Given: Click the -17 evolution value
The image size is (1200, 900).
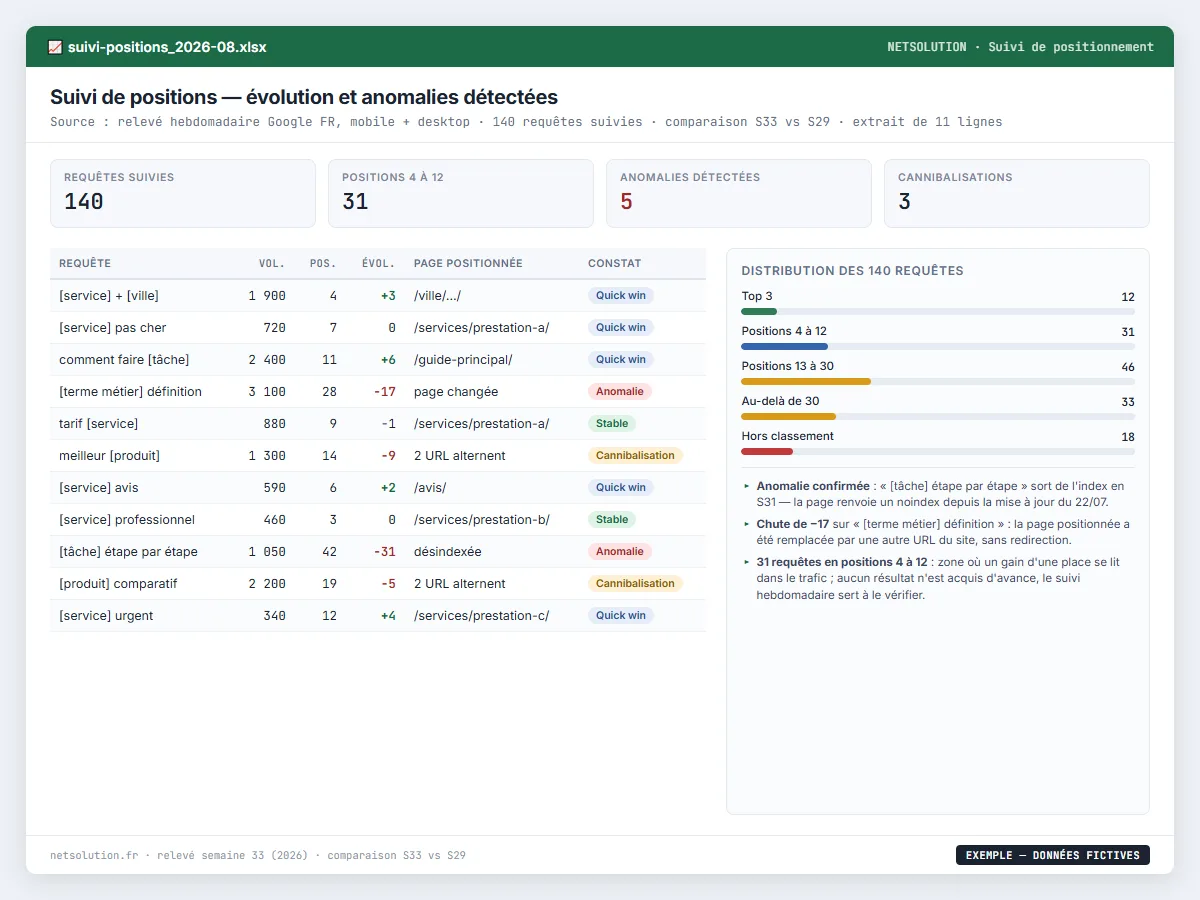Looking at the screenshot, I should click(385, 392).
